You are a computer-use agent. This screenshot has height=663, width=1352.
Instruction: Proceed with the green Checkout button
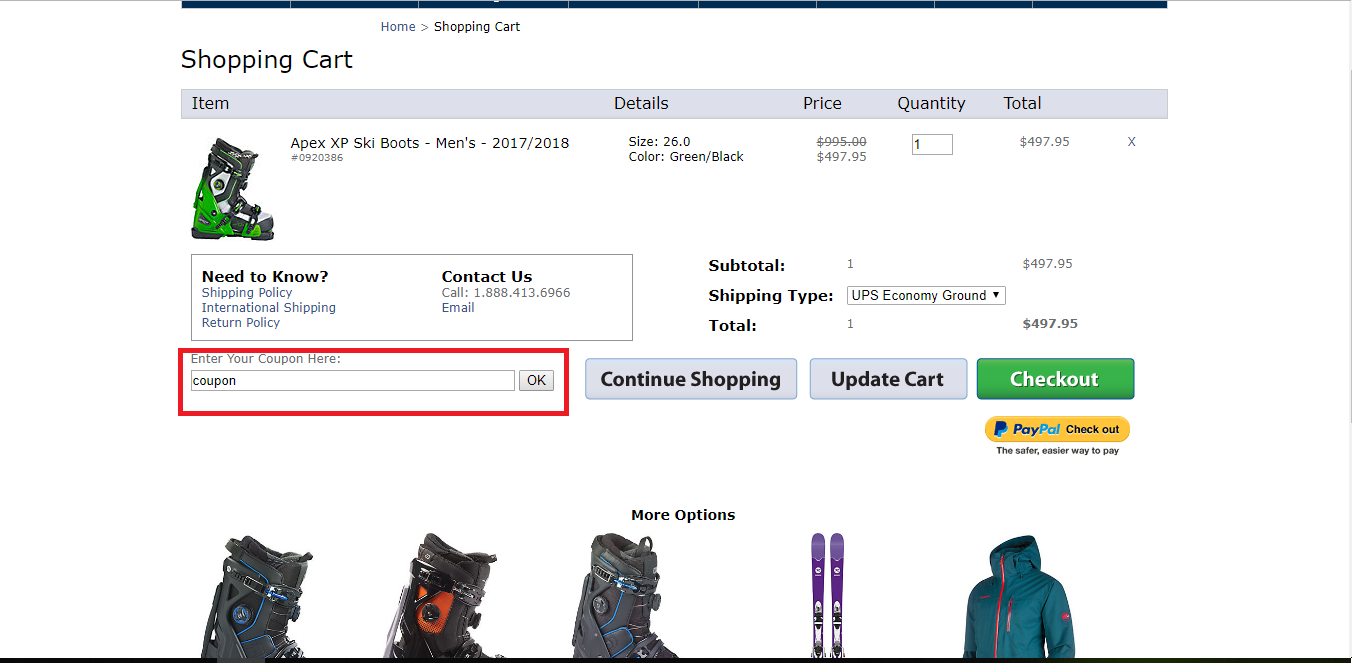[x=1055, y=379]
